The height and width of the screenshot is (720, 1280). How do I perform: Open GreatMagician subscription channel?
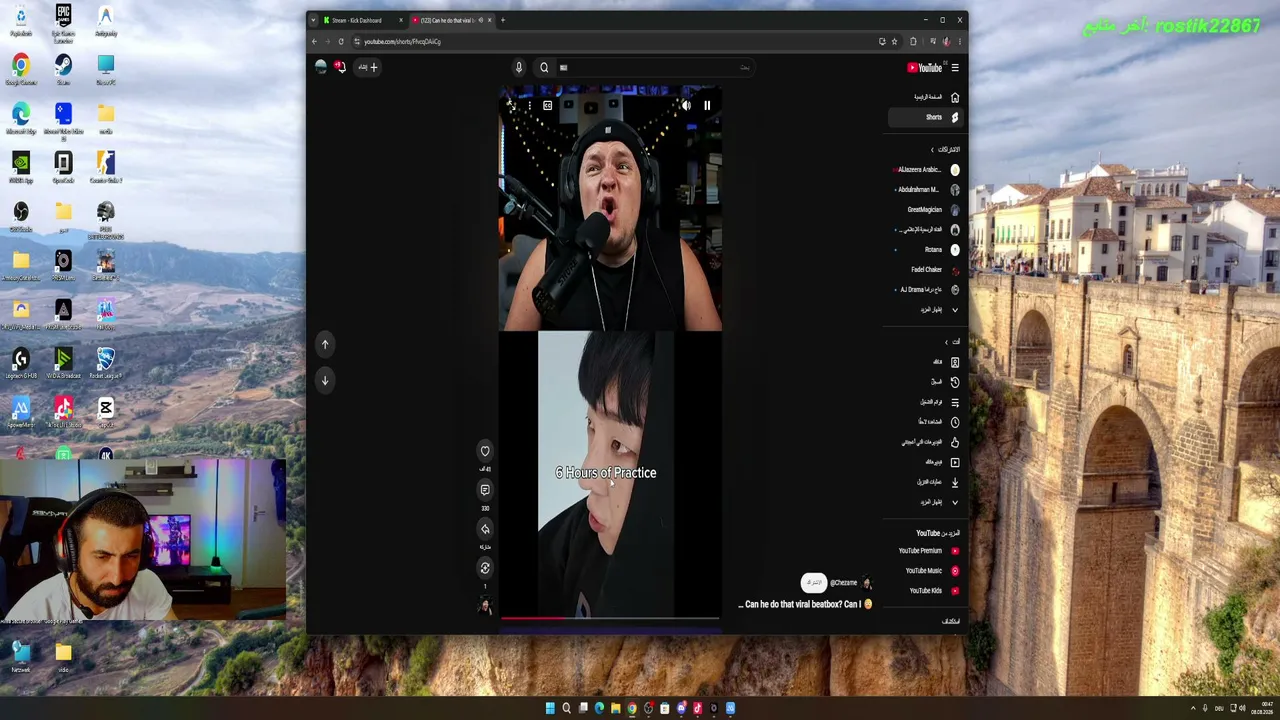pyautogui.click(x=926, y=210)
